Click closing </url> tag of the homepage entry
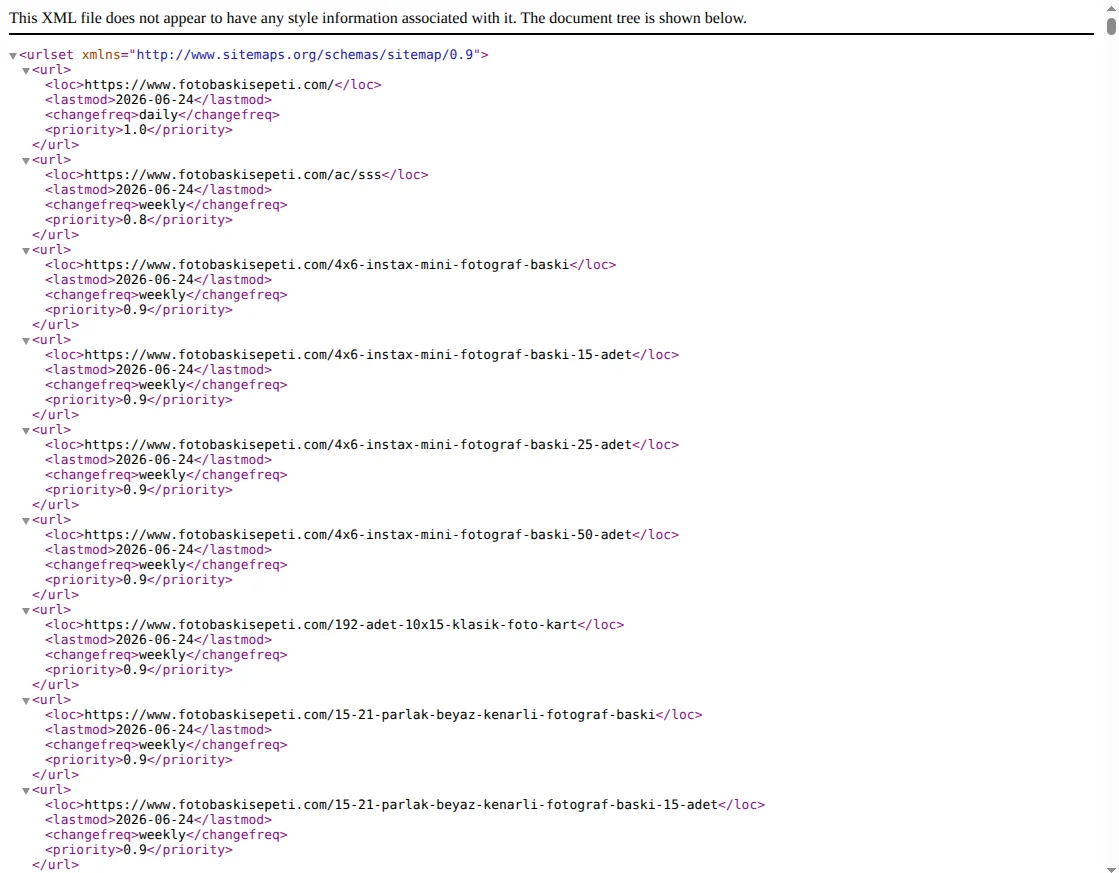Screen dimensions: 1119x873 56,144
